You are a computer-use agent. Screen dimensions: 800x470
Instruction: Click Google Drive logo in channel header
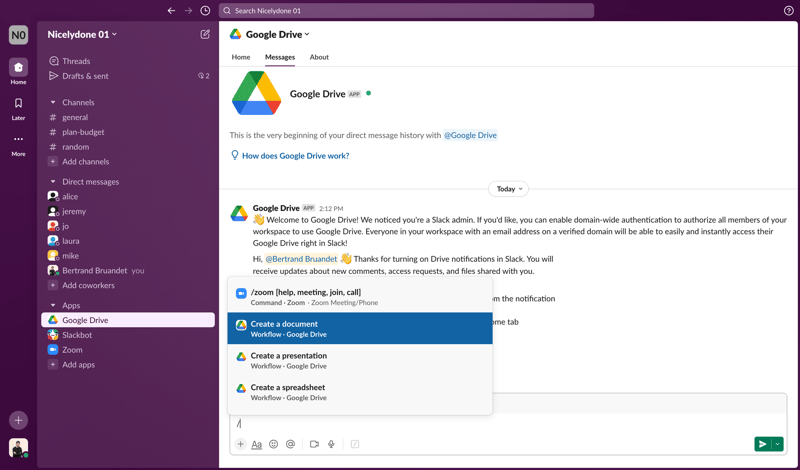point(235,34)
